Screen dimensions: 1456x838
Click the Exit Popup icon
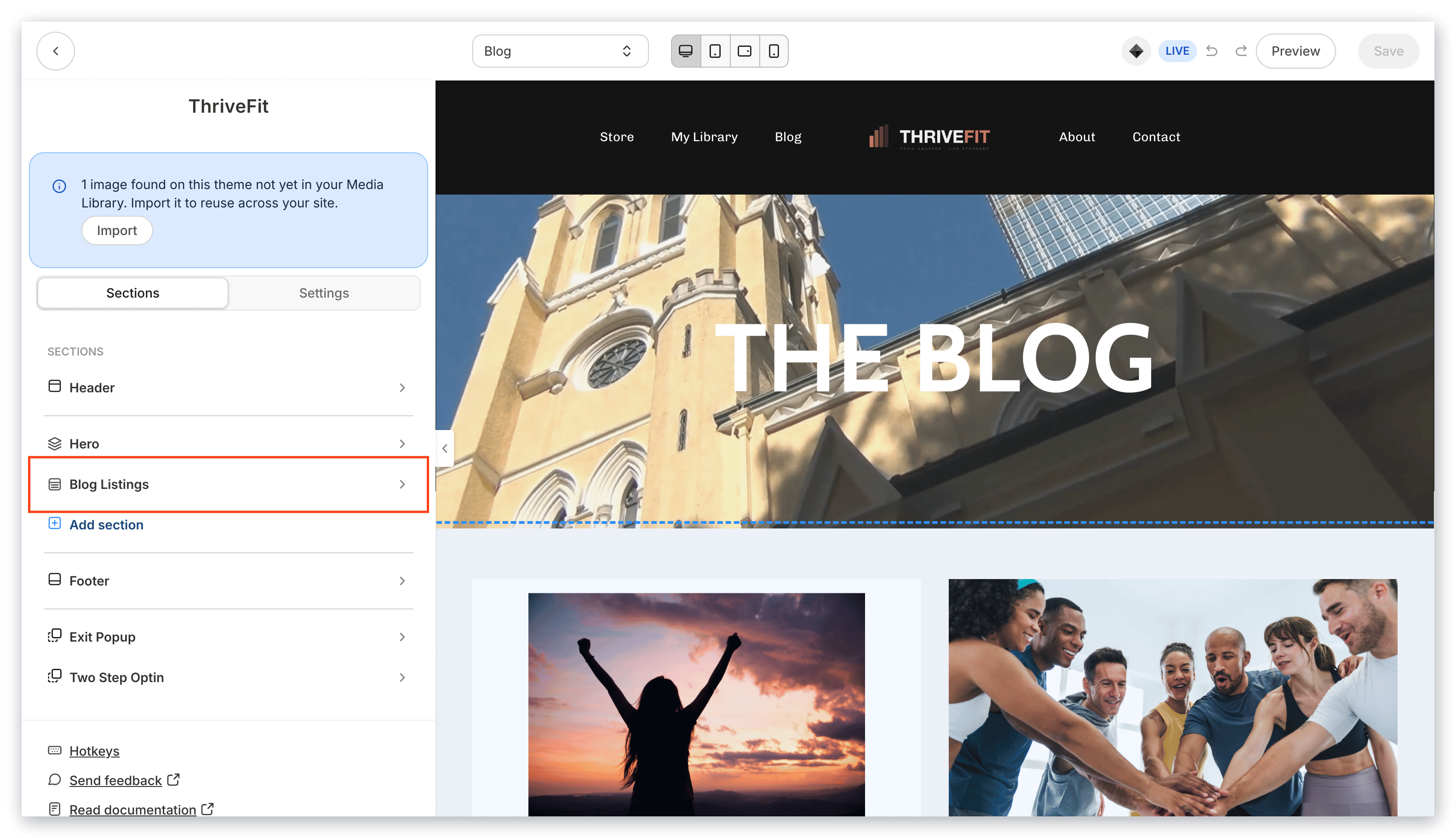pos(55,636)
